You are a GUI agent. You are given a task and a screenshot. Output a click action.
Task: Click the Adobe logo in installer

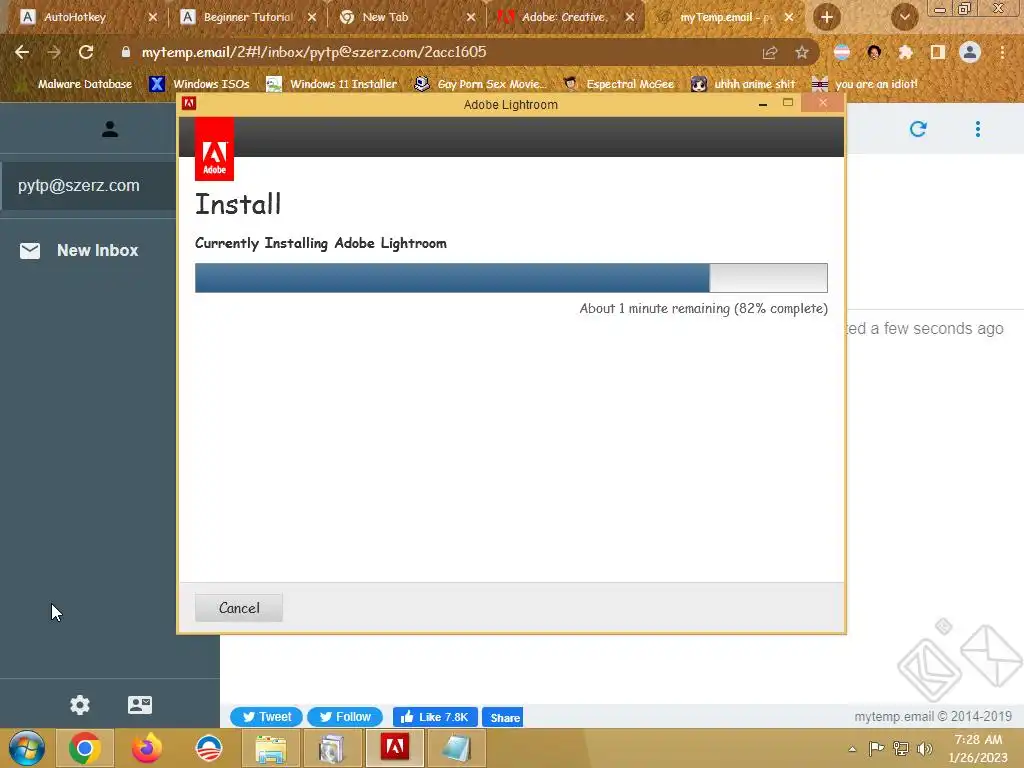click(214, 149)
